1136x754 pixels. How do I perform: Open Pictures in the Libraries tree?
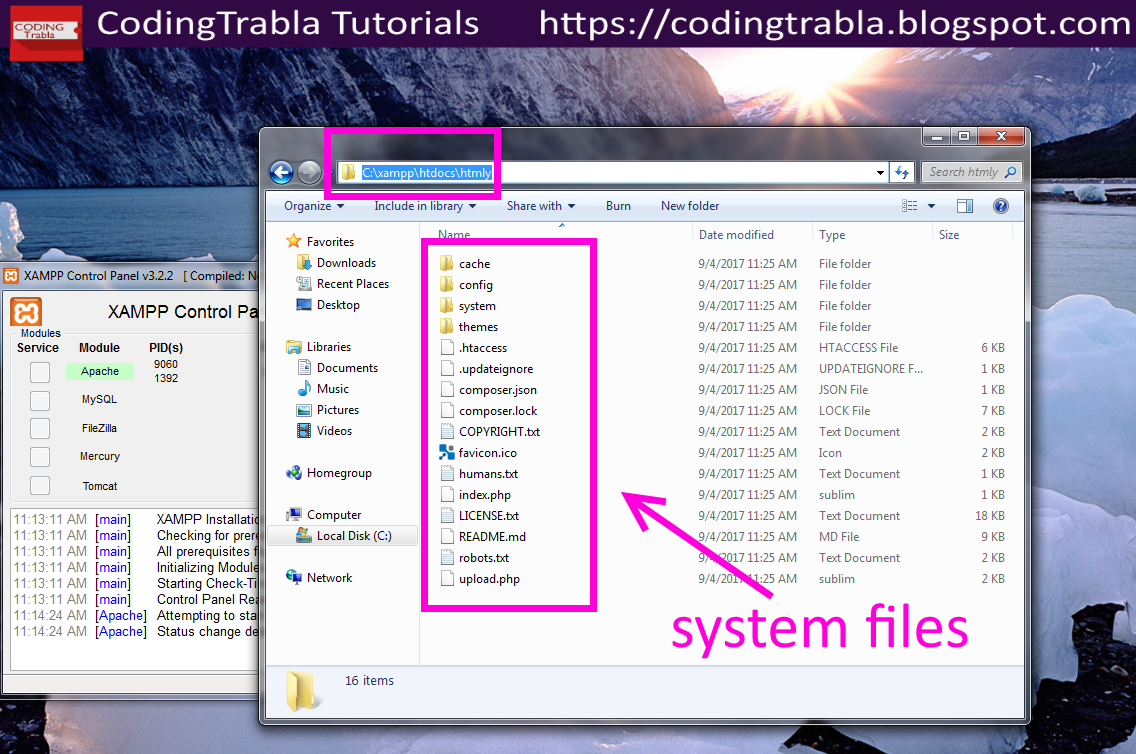[x=338, y=410]
